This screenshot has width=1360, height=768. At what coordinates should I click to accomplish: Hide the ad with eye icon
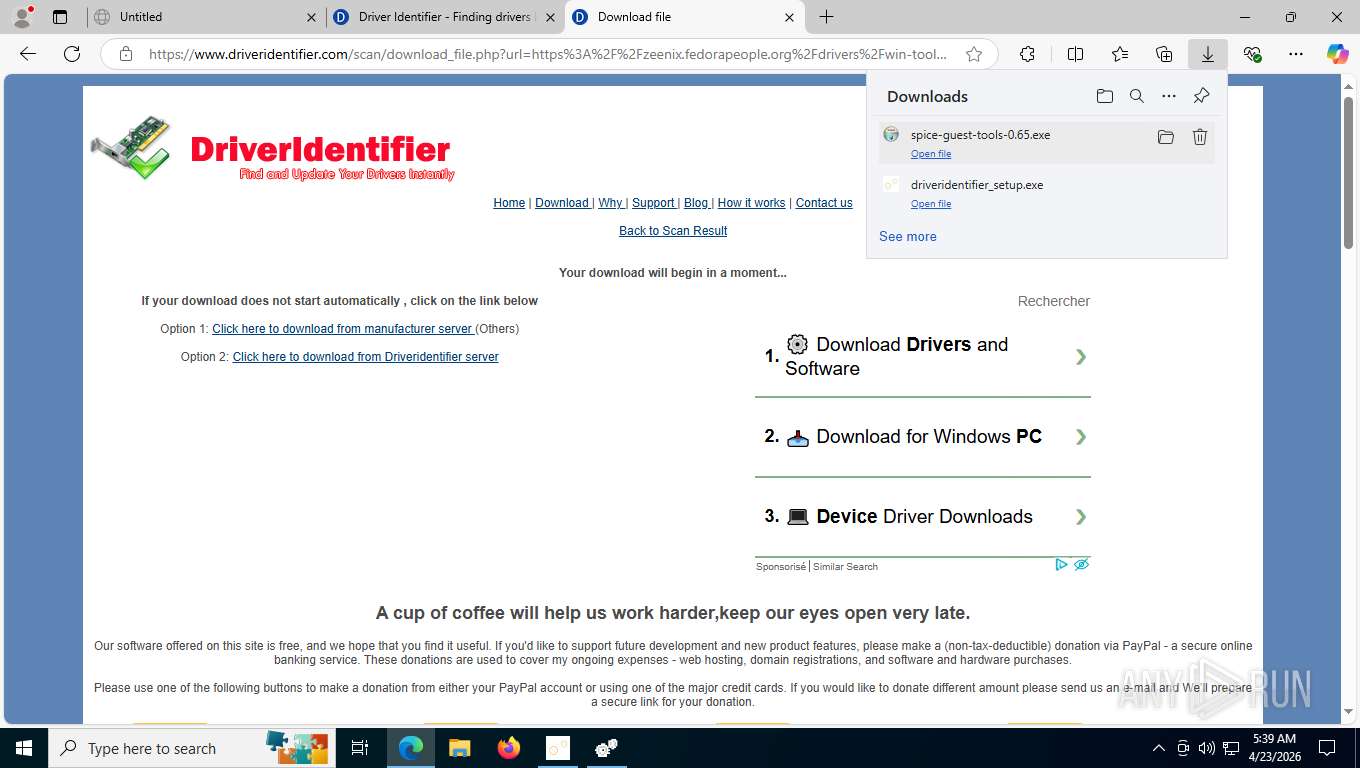coord(1081,565)
